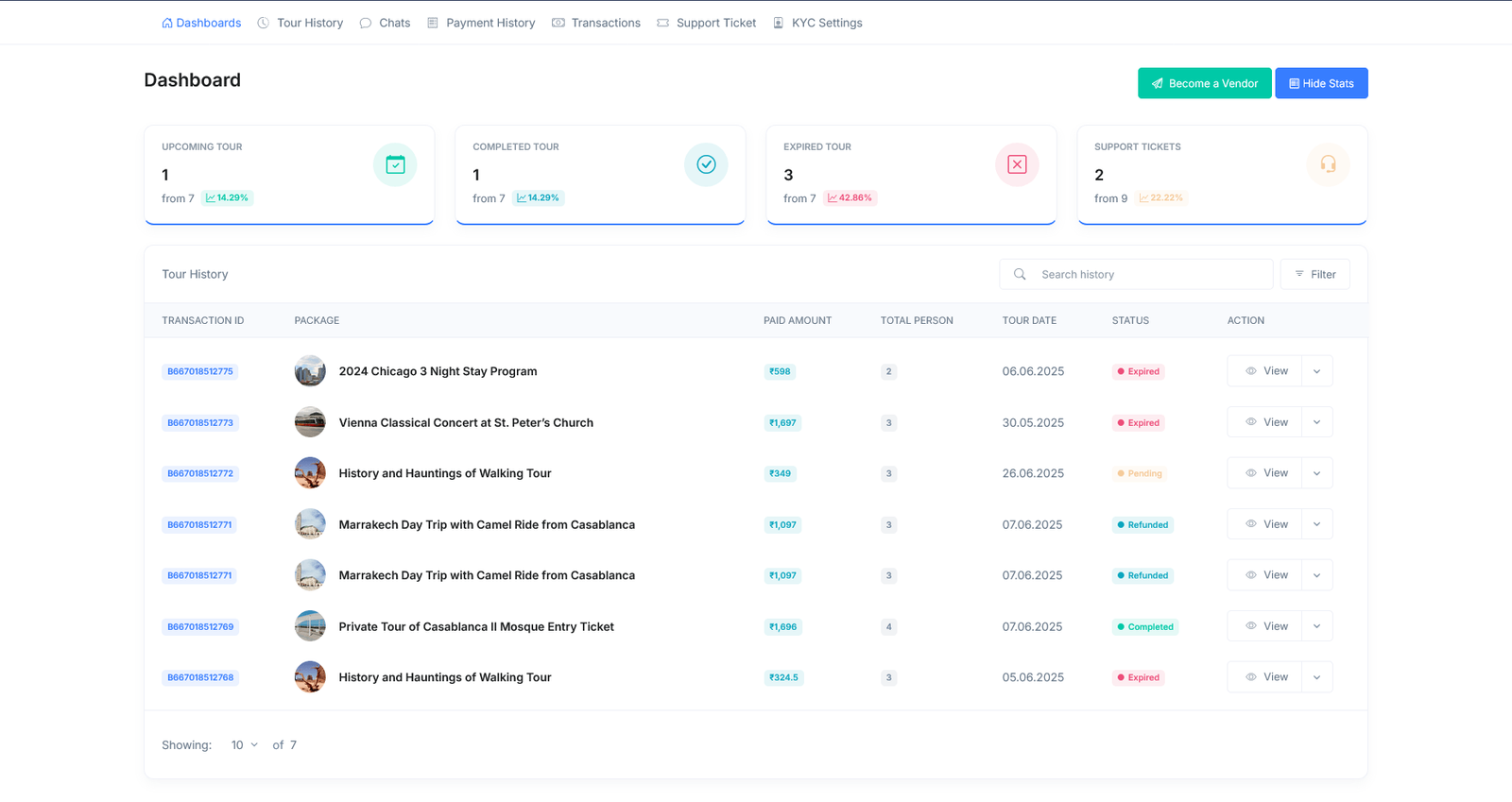The image size is (1512, 802).
Task: Click the Completed Tour checkmark icon
Action: (x=706, y=165)
